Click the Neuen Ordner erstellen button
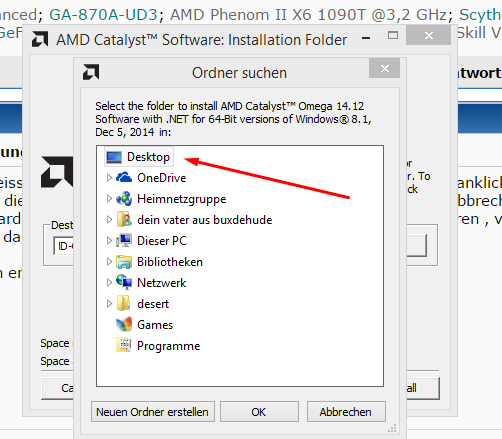 [153, 412]
